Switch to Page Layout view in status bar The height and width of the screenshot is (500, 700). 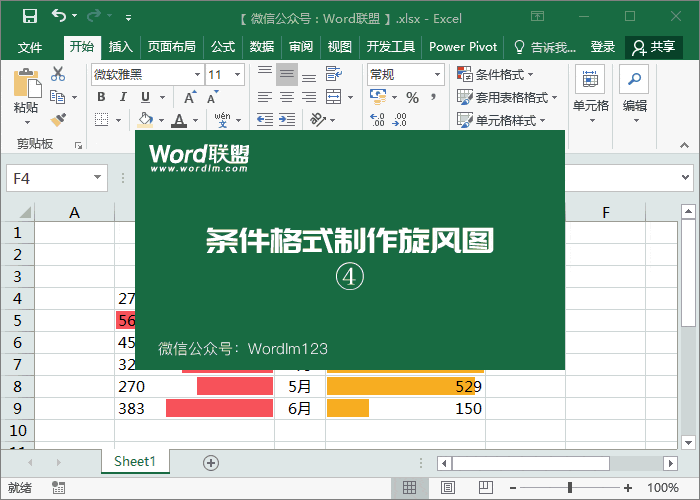coord(448,488)
